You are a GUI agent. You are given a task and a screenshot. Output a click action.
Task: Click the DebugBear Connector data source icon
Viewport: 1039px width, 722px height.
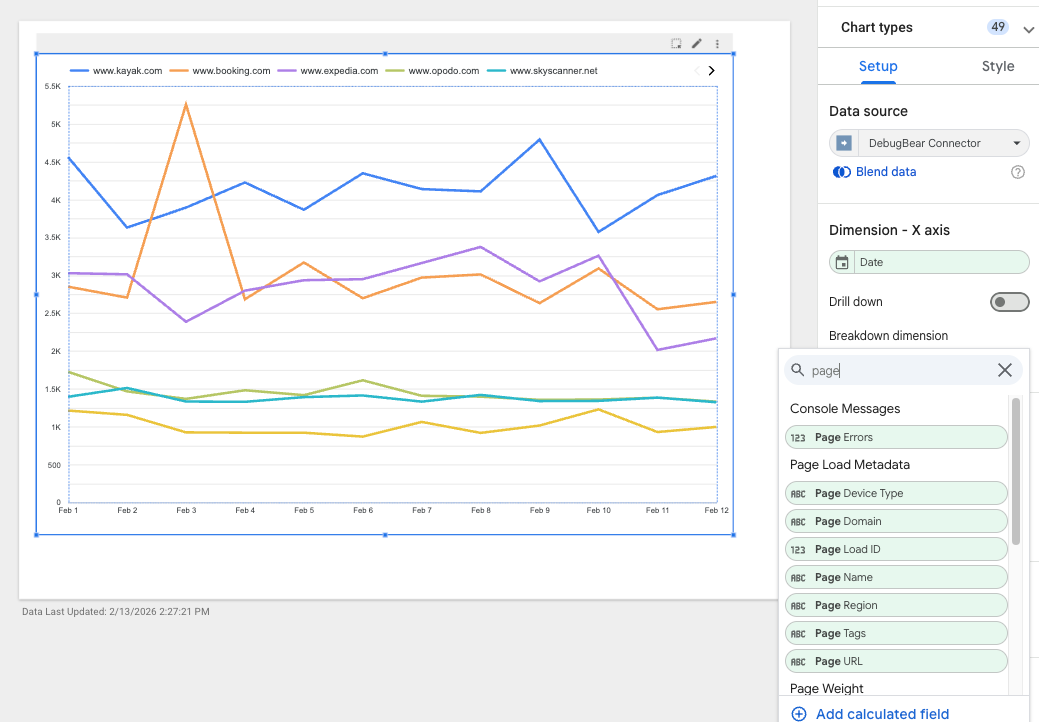coord(844,143)
